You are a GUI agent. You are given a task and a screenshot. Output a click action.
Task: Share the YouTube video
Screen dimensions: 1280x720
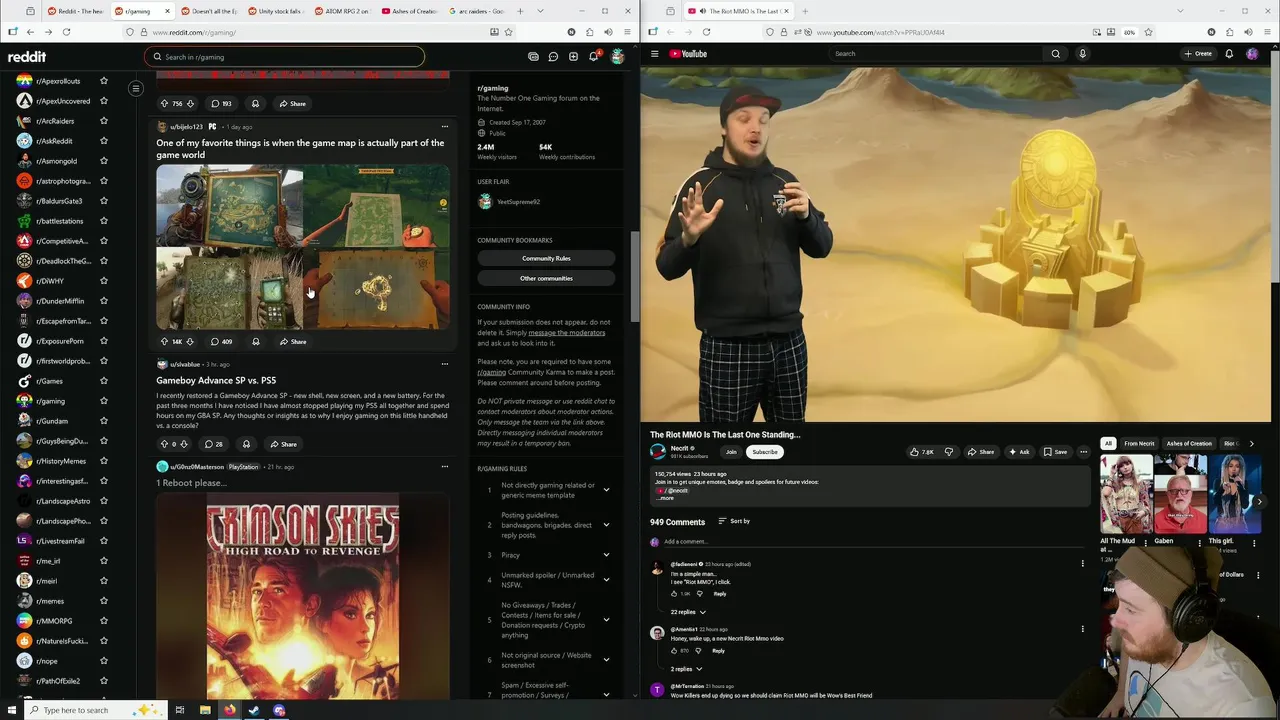[x=980, y=452]
